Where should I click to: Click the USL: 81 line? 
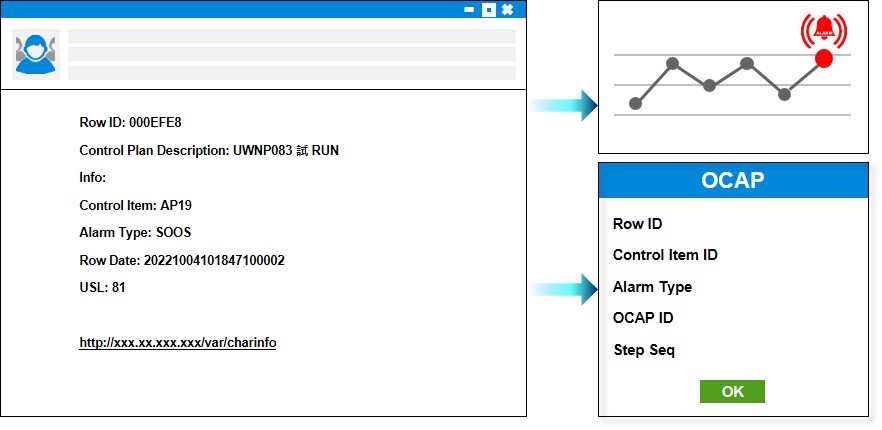(103, 287)
